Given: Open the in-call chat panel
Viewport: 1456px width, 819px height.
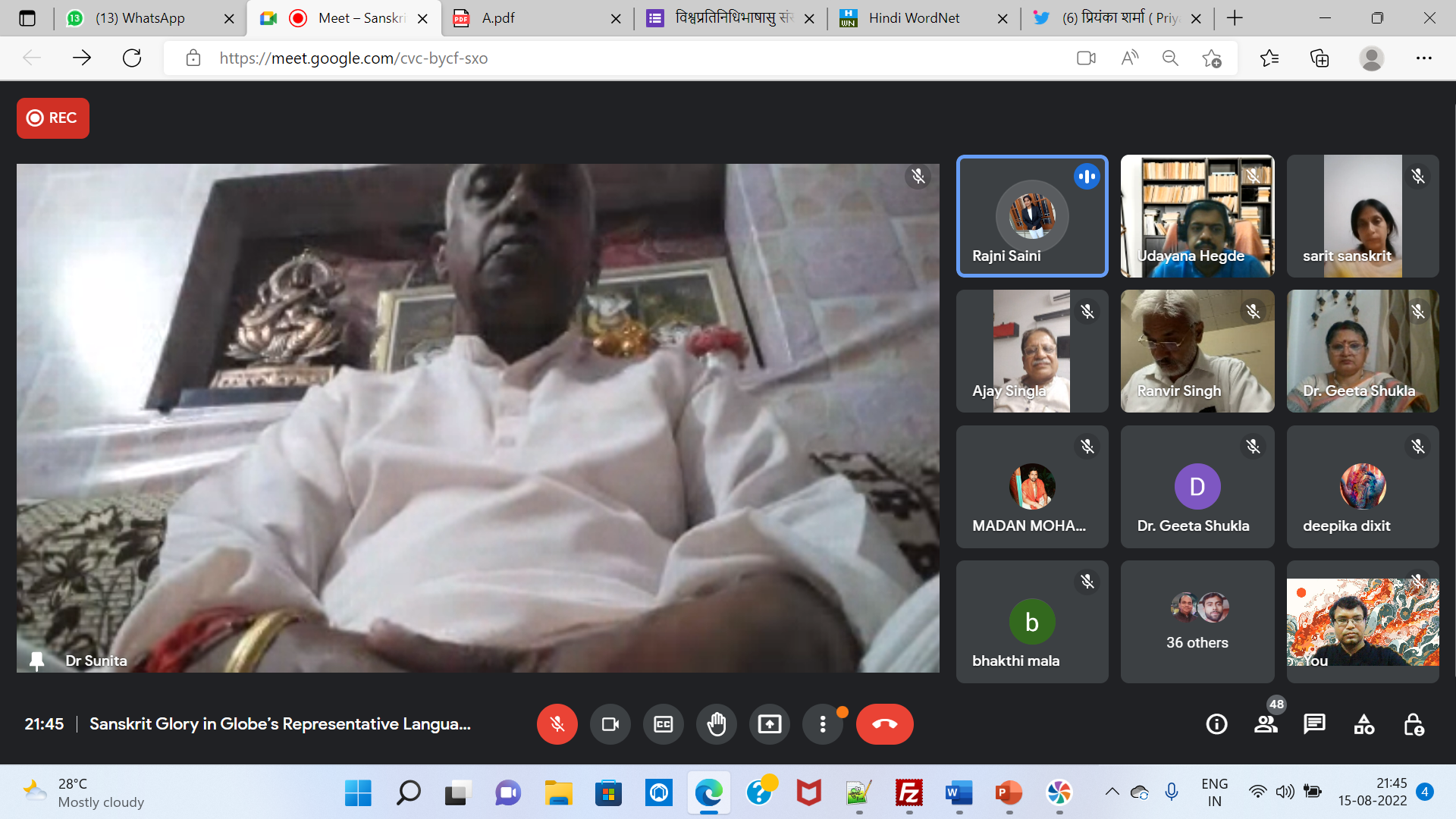Looking at the screenshot, I should pos(1314,724).
